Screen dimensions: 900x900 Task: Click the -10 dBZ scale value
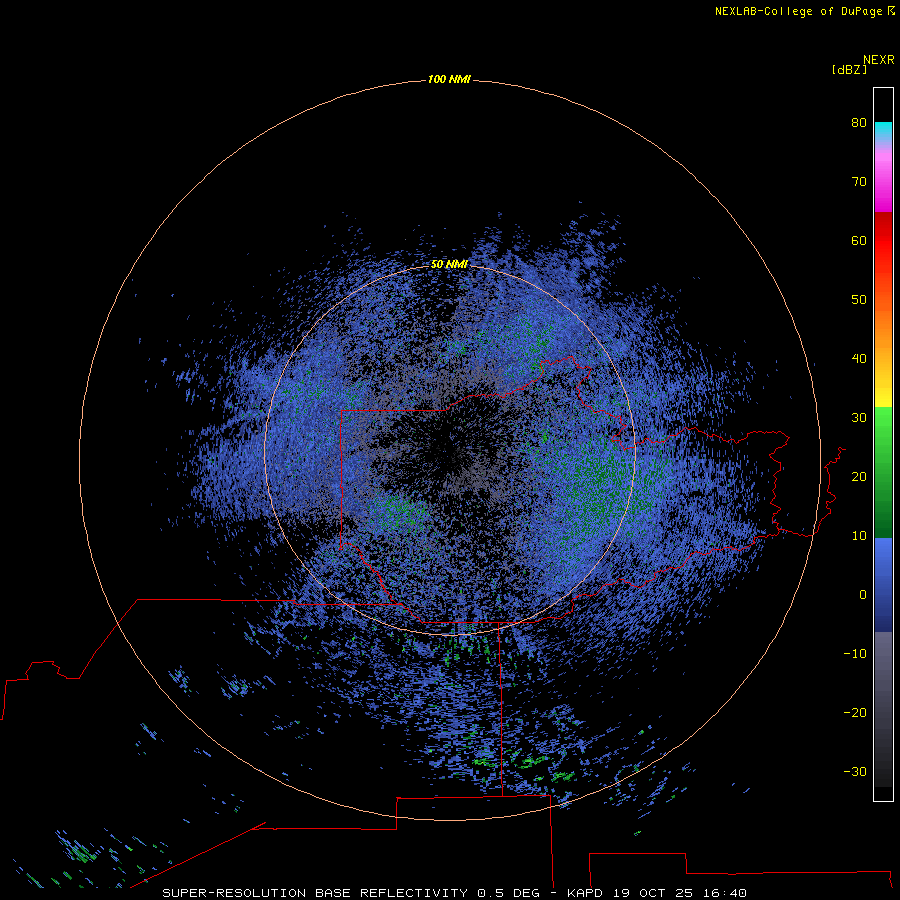coord(855,653)
